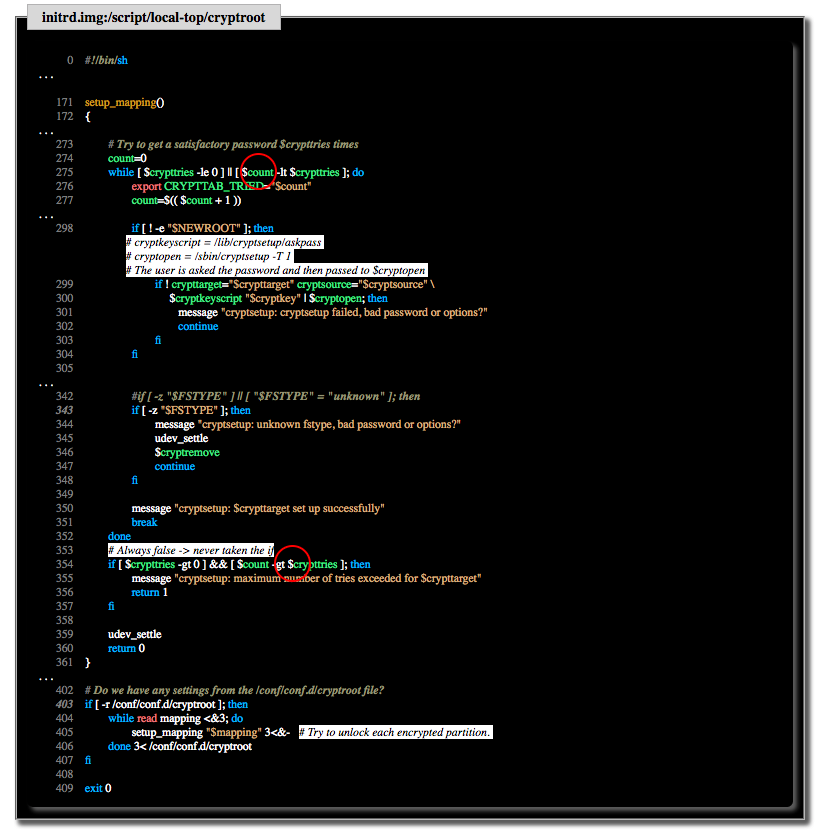The image size is (828, 831).
Task: Click the highlighted comment 'Try to unlock each encrypted partition.'
Action: pos(398,732)
